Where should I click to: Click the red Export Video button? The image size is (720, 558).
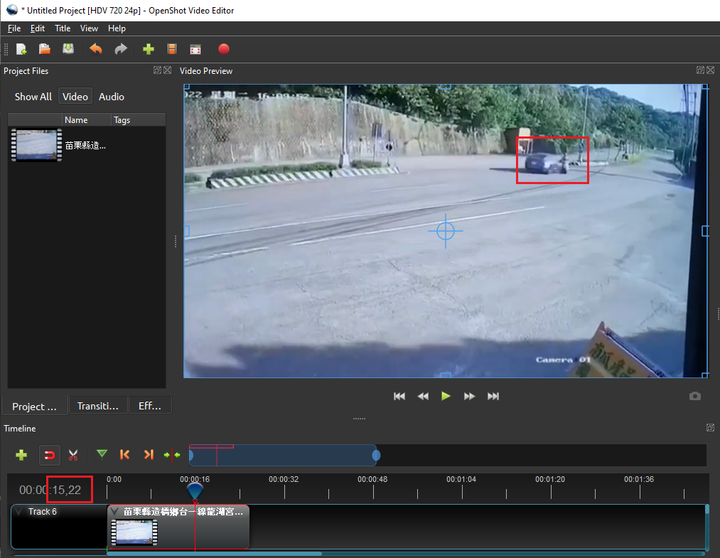click(x=224, y=49)
